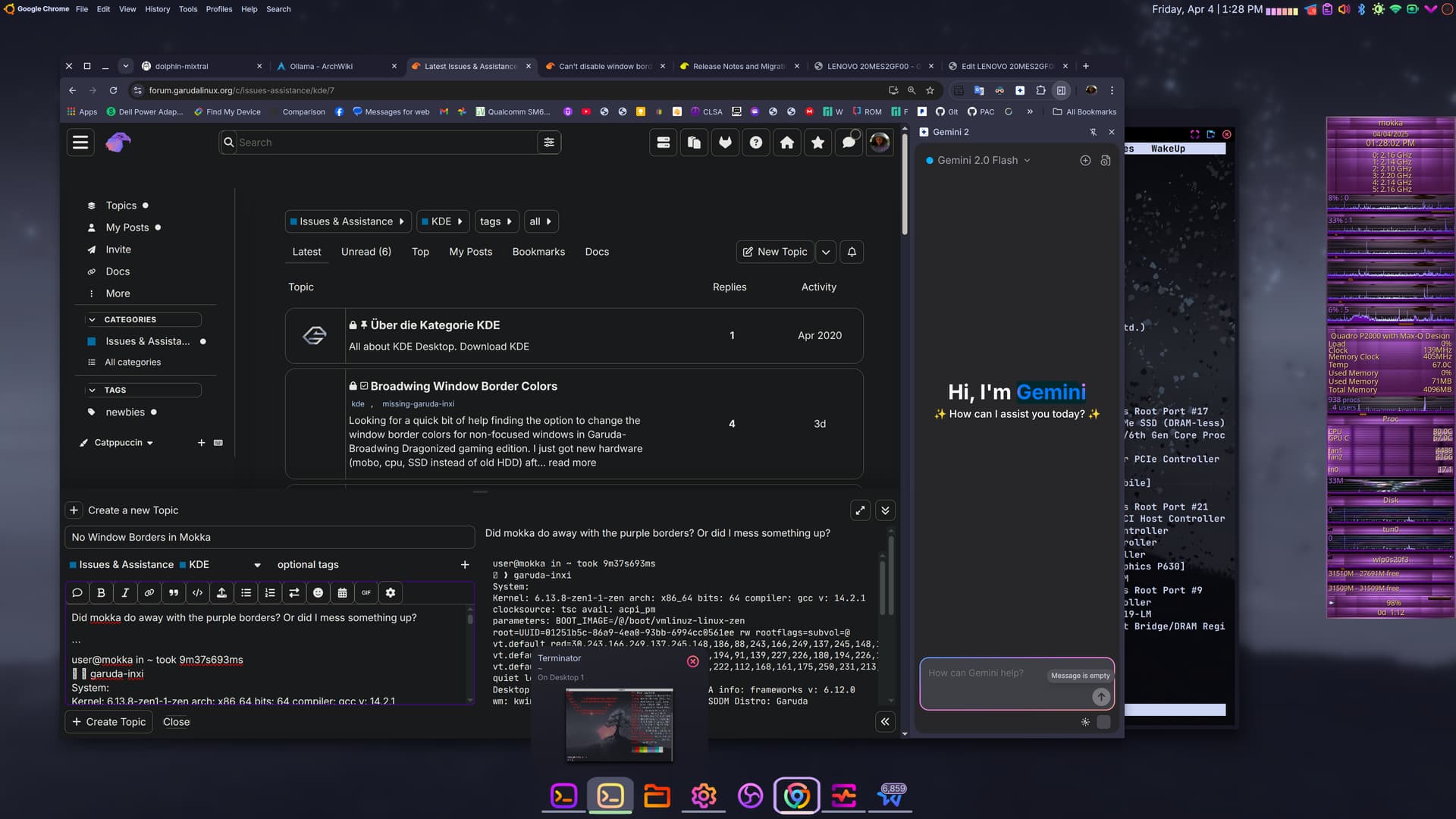
Task: Click Italic formatting in composer toolbar
Action: pos(125,593)
